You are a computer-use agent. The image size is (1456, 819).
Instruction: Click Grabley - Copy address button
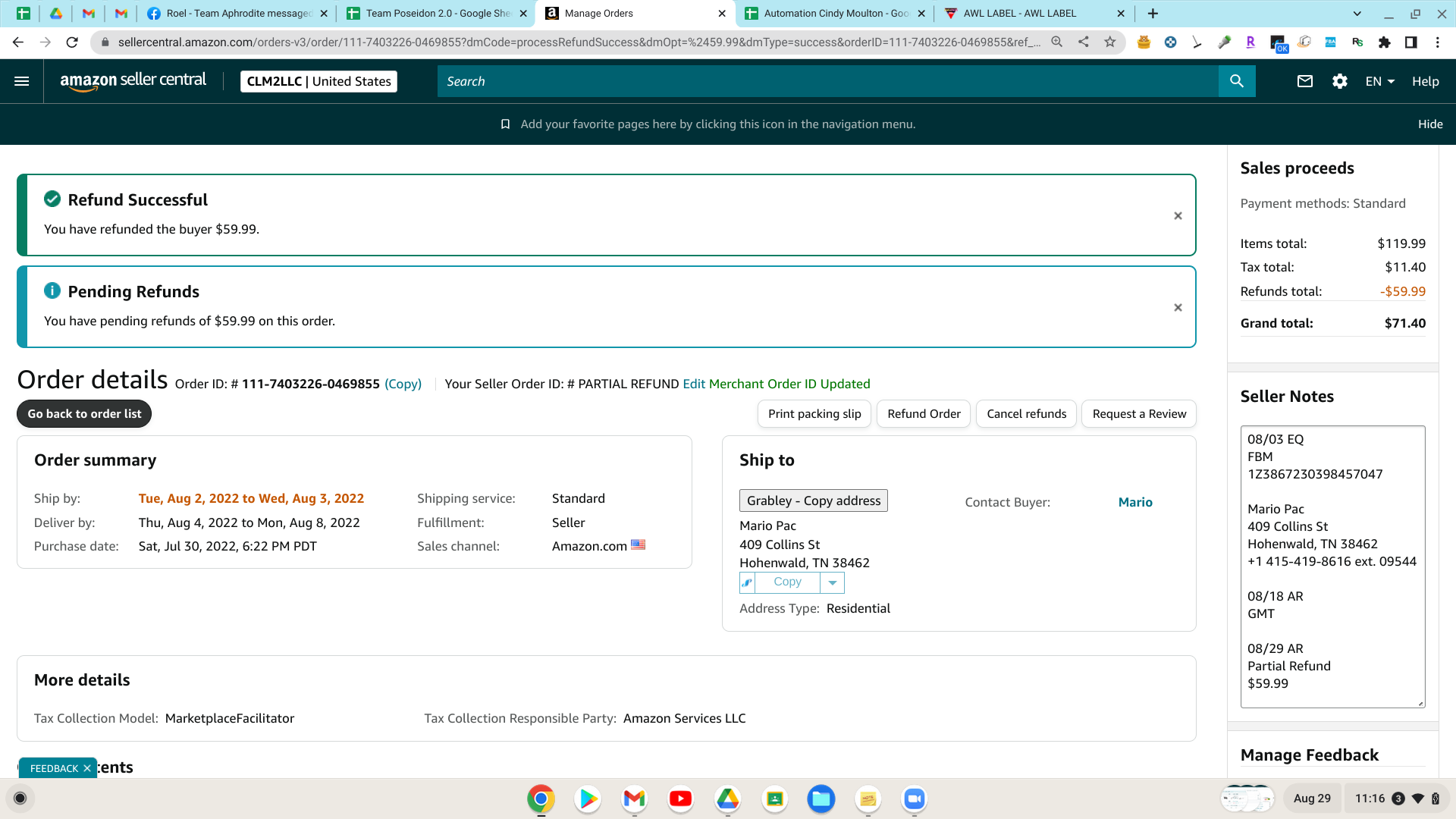(814, 500)
